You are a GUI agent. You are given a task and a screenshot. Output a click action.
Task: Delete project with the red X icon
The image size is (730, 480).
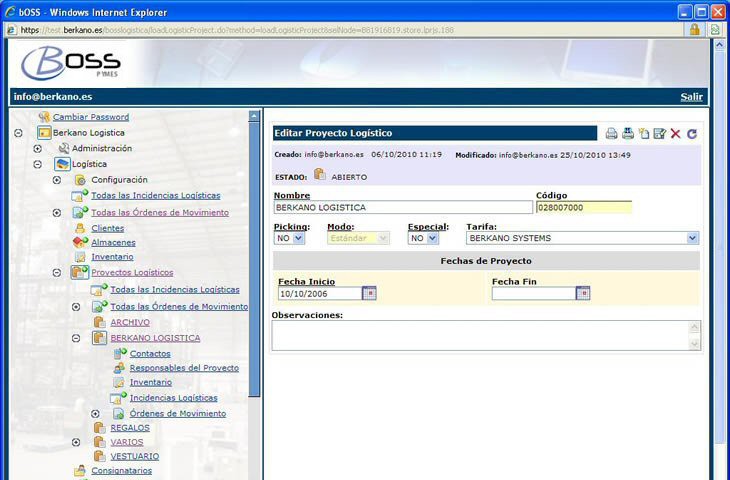click(x=675, y=134)
